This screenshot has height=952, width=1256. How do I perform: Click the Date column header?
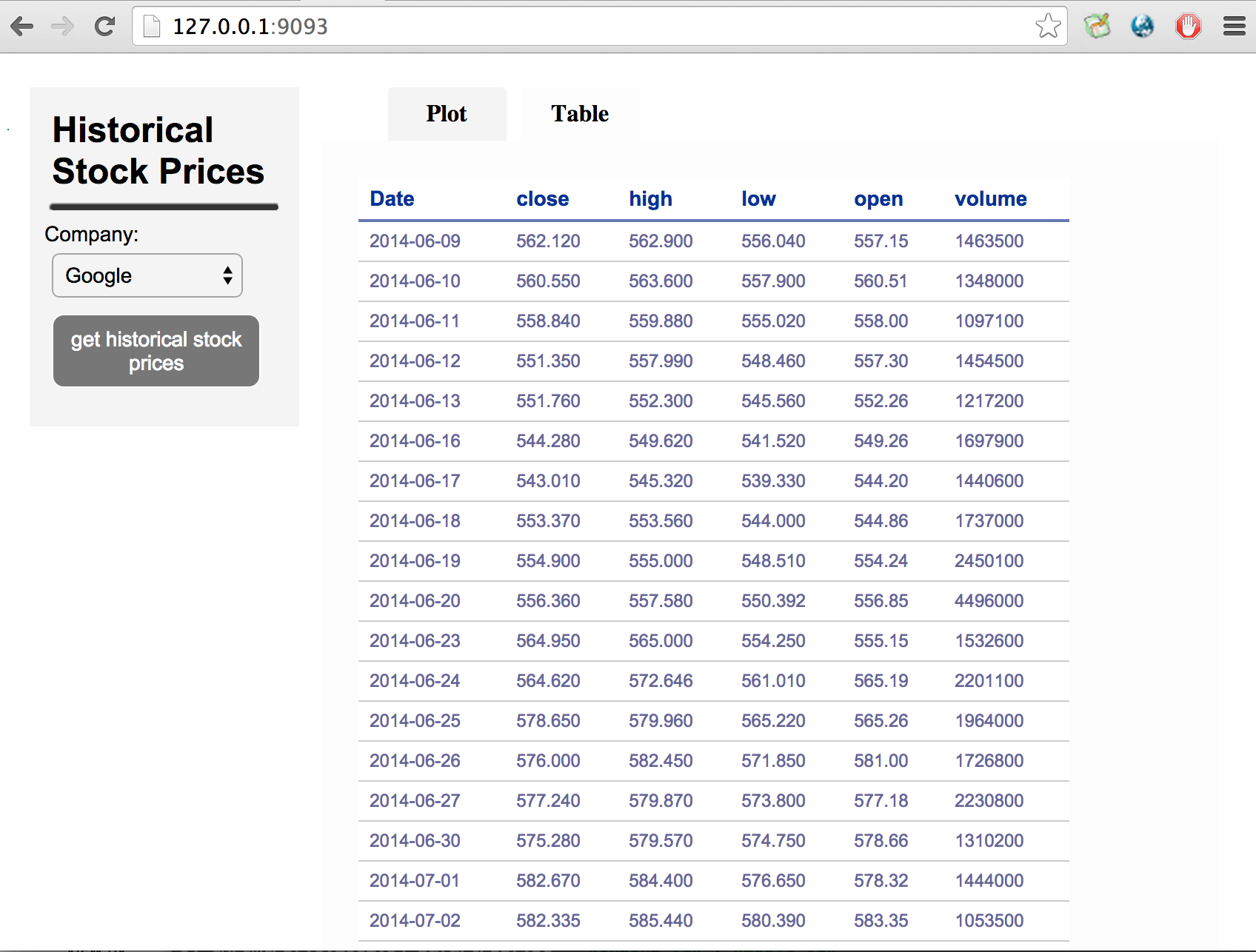(x=391, y=198)
